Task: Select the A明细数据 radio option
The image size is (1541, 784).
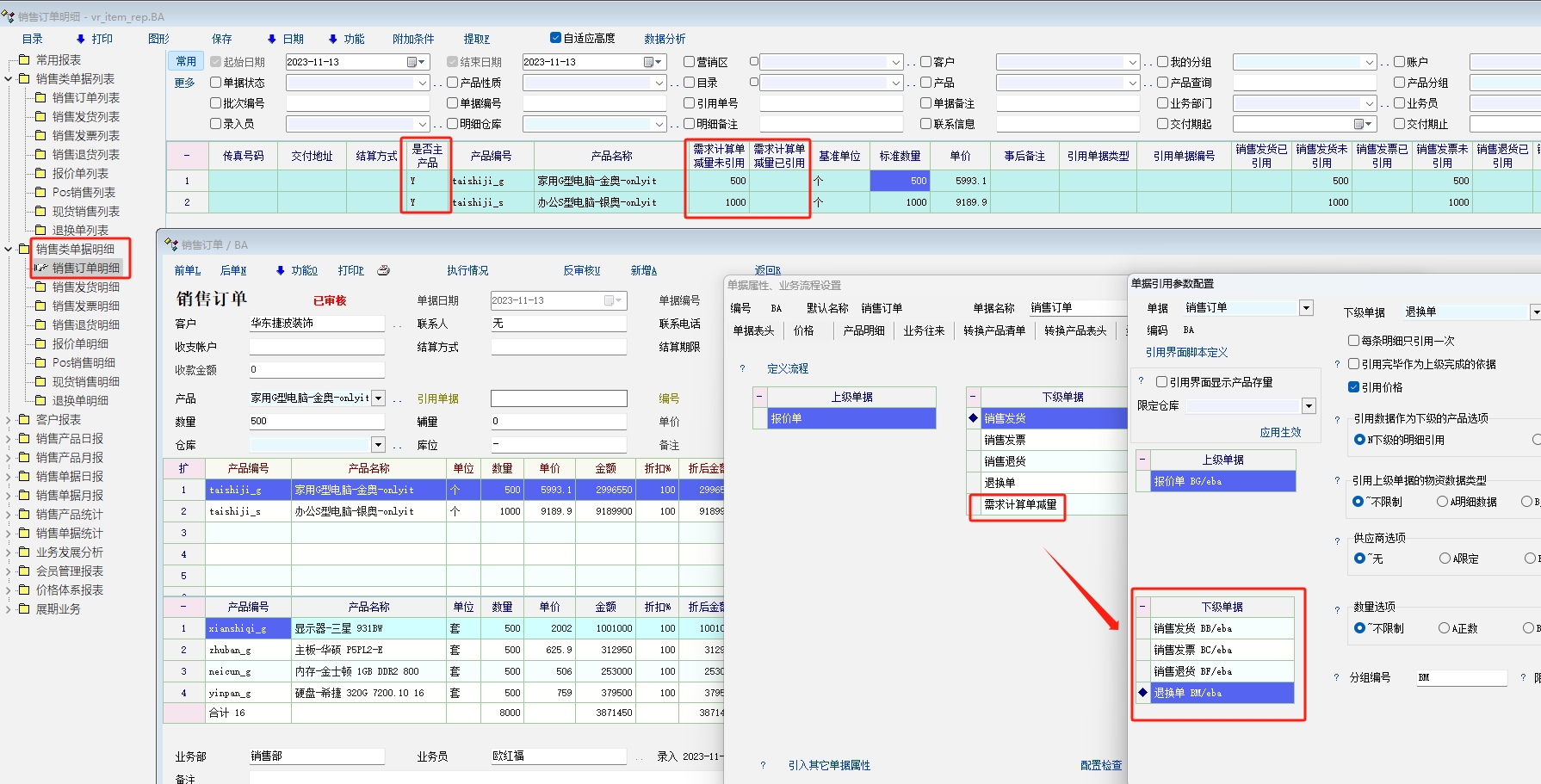Action: coord(1442,502)
